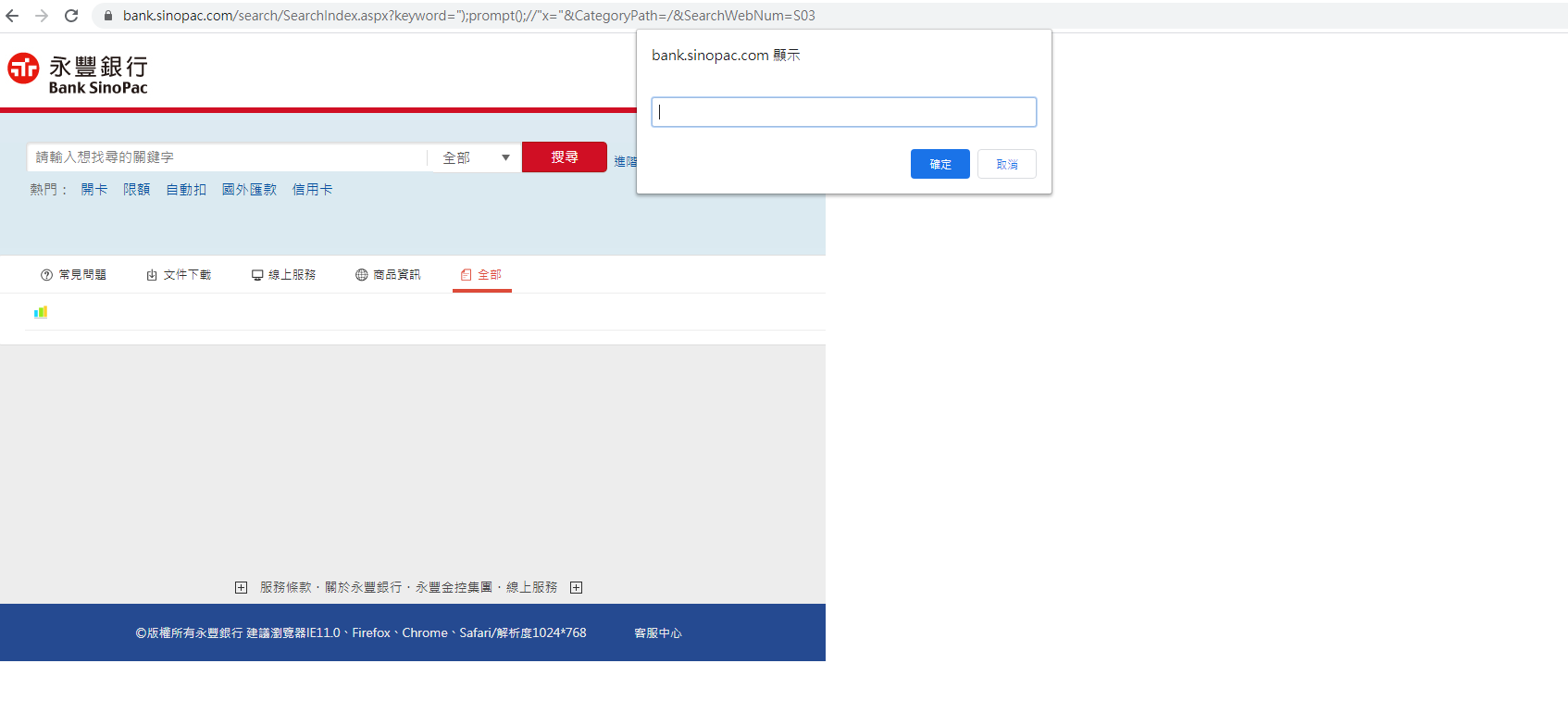Switch to the 常見問題 tab
Viewport: 1568px width, 726px height.
click(73, 275)
